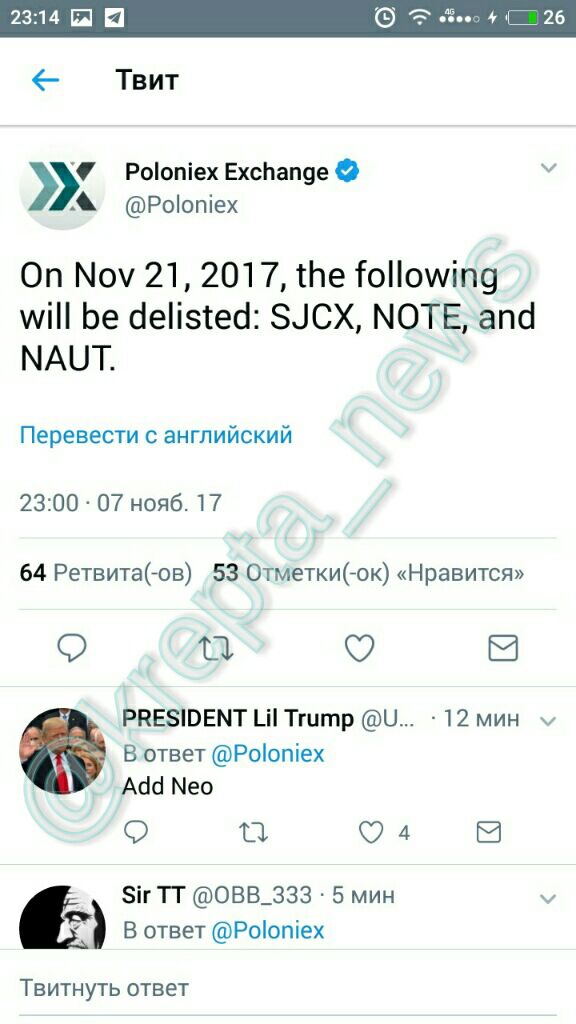View the 53 «Нравится» likes list
The image size is (576, 1024).
click(x=368, y=573)
